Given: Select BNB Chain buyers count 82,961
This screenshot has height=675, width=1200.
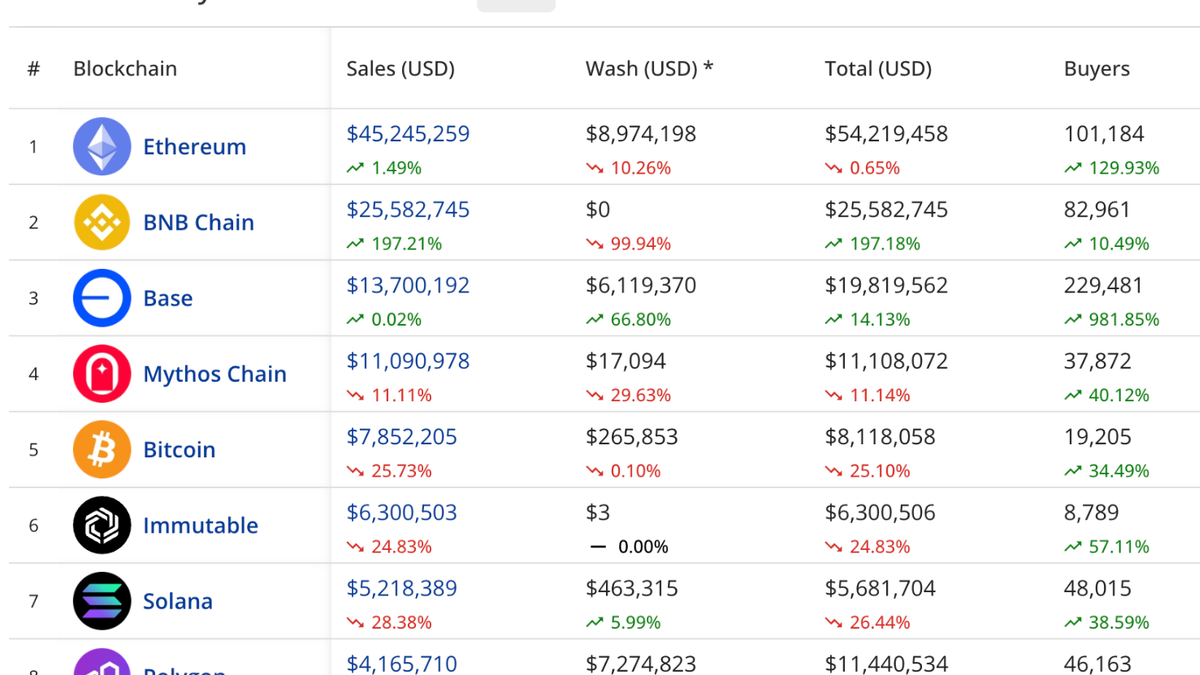Looking at the screenshot, I should point(1098,210).
